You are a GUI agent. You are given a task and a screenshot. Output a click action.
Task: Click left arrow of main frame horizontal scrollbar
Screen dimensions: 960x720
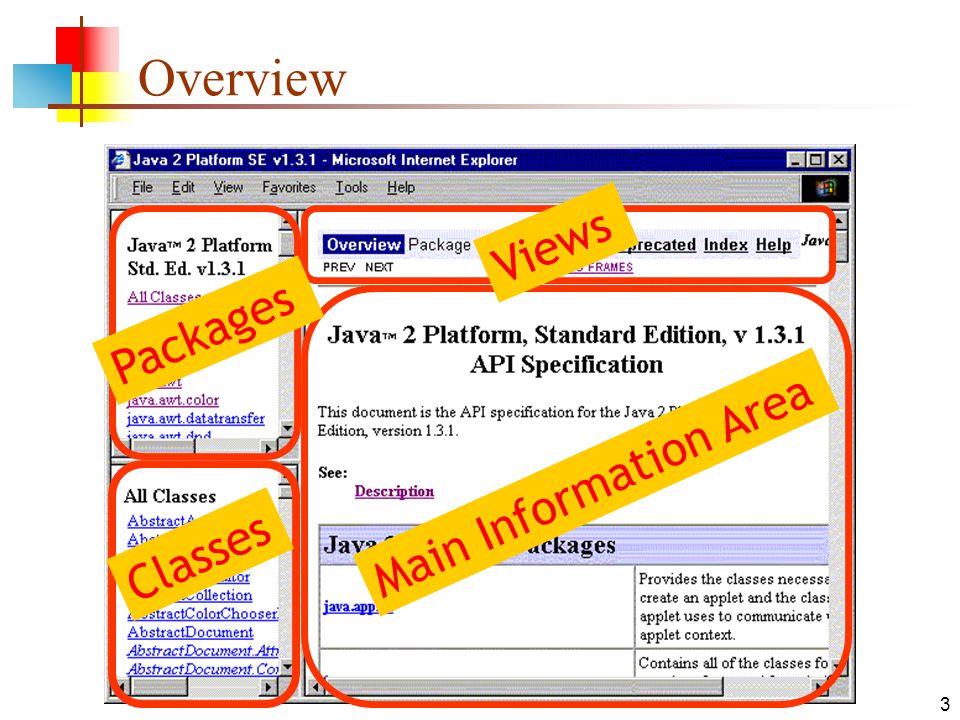[x=316, y=688]
